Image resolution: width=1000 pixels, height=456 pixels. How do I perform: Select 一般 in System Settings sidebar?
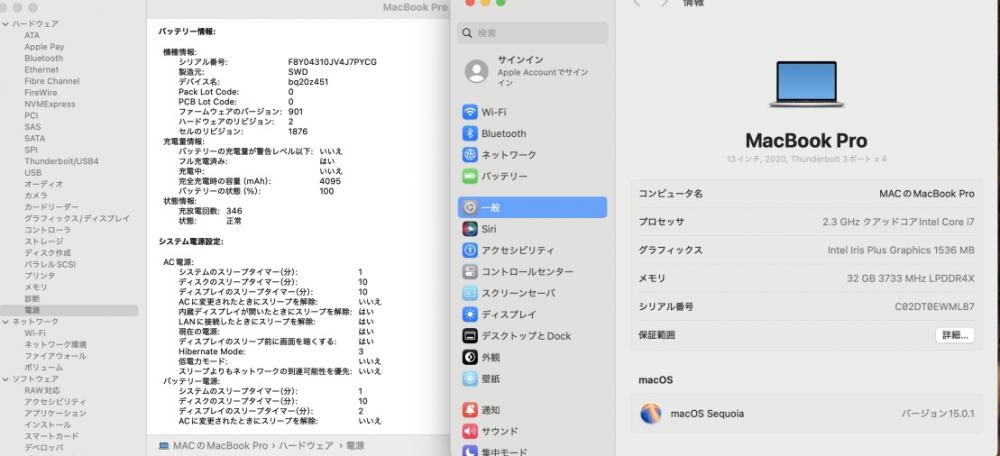point(532,207)
